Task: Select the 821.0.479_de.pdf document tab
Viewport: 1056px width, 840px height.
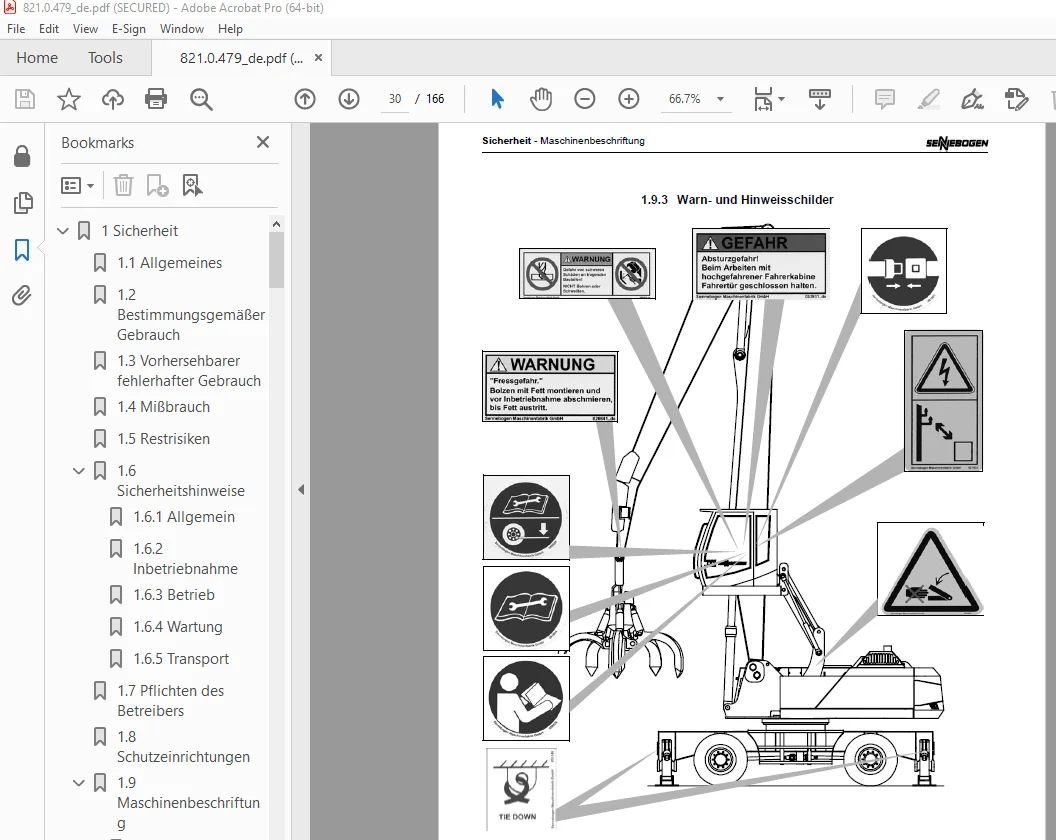Action: click(x=241, y=59)
